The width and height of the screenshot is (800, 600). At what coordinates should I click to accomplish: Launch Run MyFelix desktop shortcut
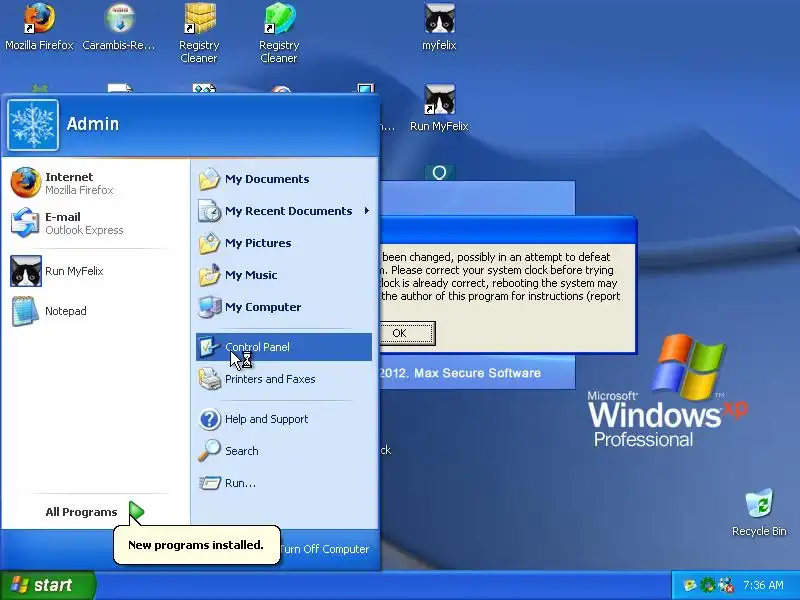439,108
